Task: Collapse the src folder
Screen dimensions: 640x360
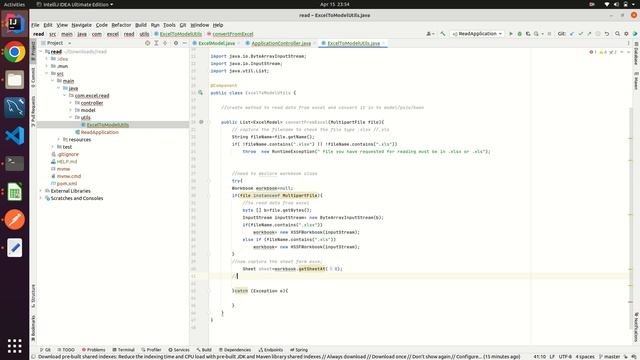Action: point(47,73)
